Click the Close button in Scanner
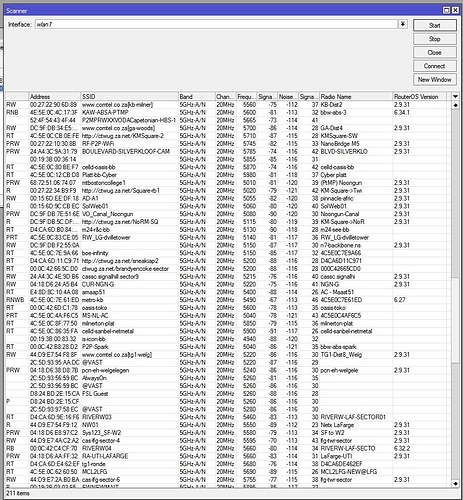Viewport: 463px width, 500px height. click(435, 52)
